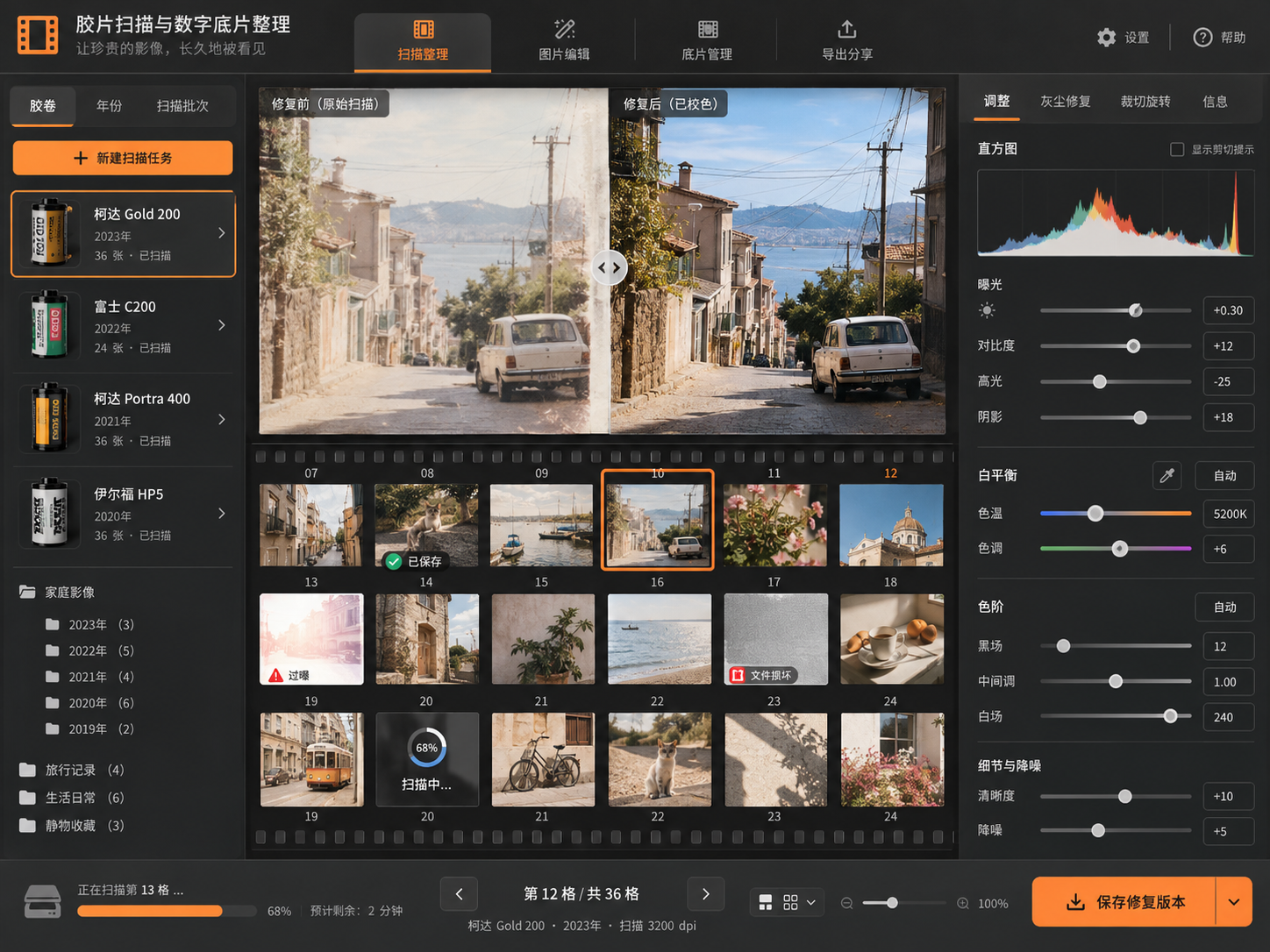Click the film strip app logo

[38, 35]
